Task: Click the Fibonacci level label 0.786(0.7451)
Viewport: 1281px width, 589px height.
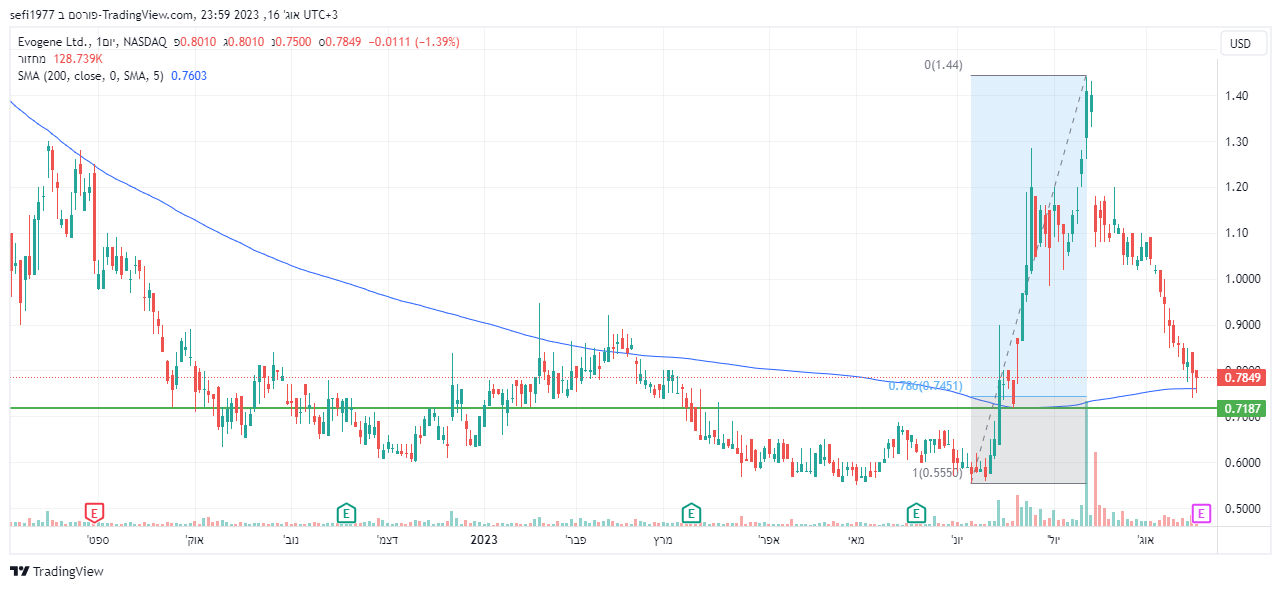Action: point(925,386)
